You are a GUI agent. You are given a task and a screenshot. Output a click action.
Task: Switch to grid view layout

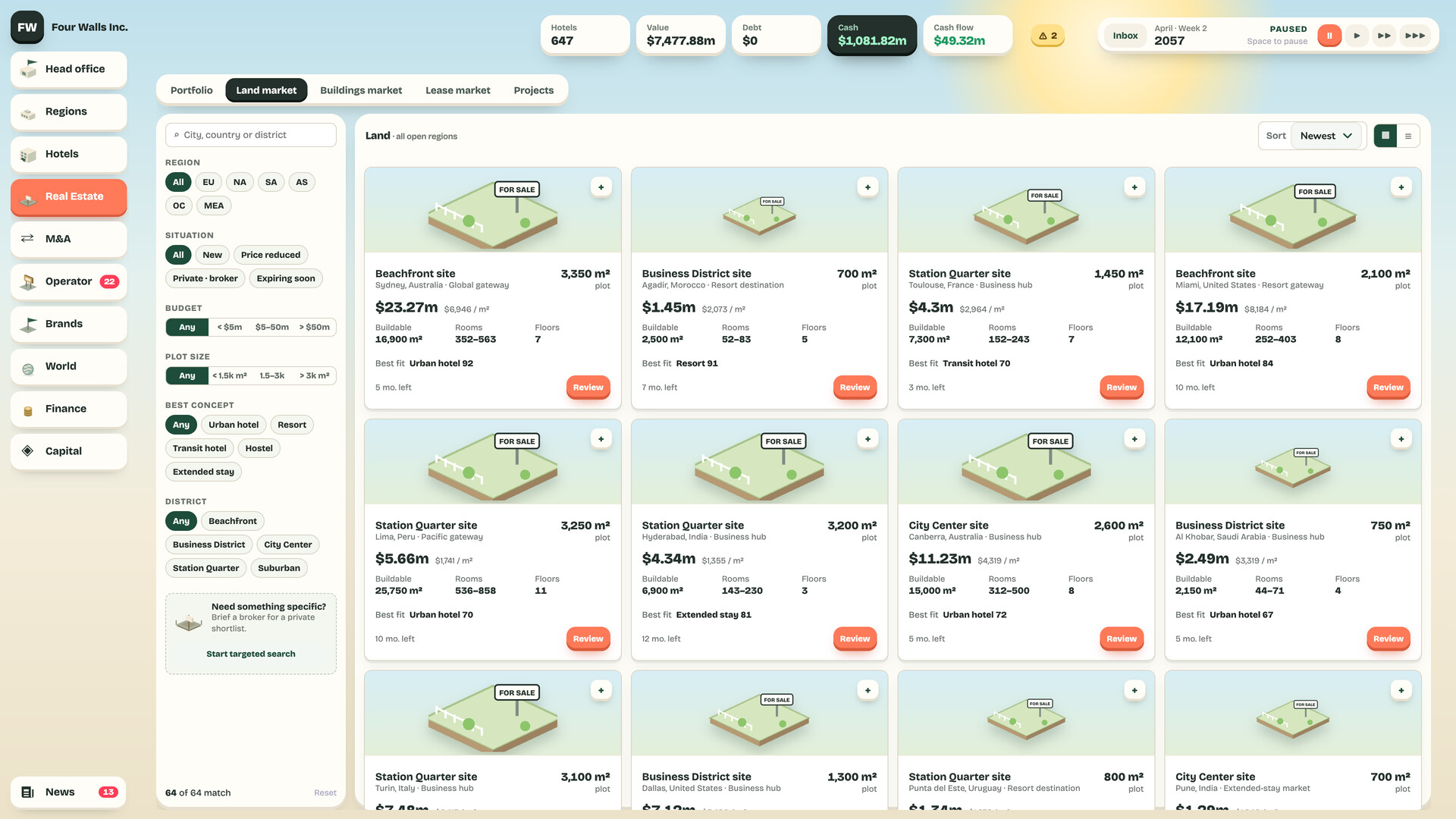(x=1385, y=136)
